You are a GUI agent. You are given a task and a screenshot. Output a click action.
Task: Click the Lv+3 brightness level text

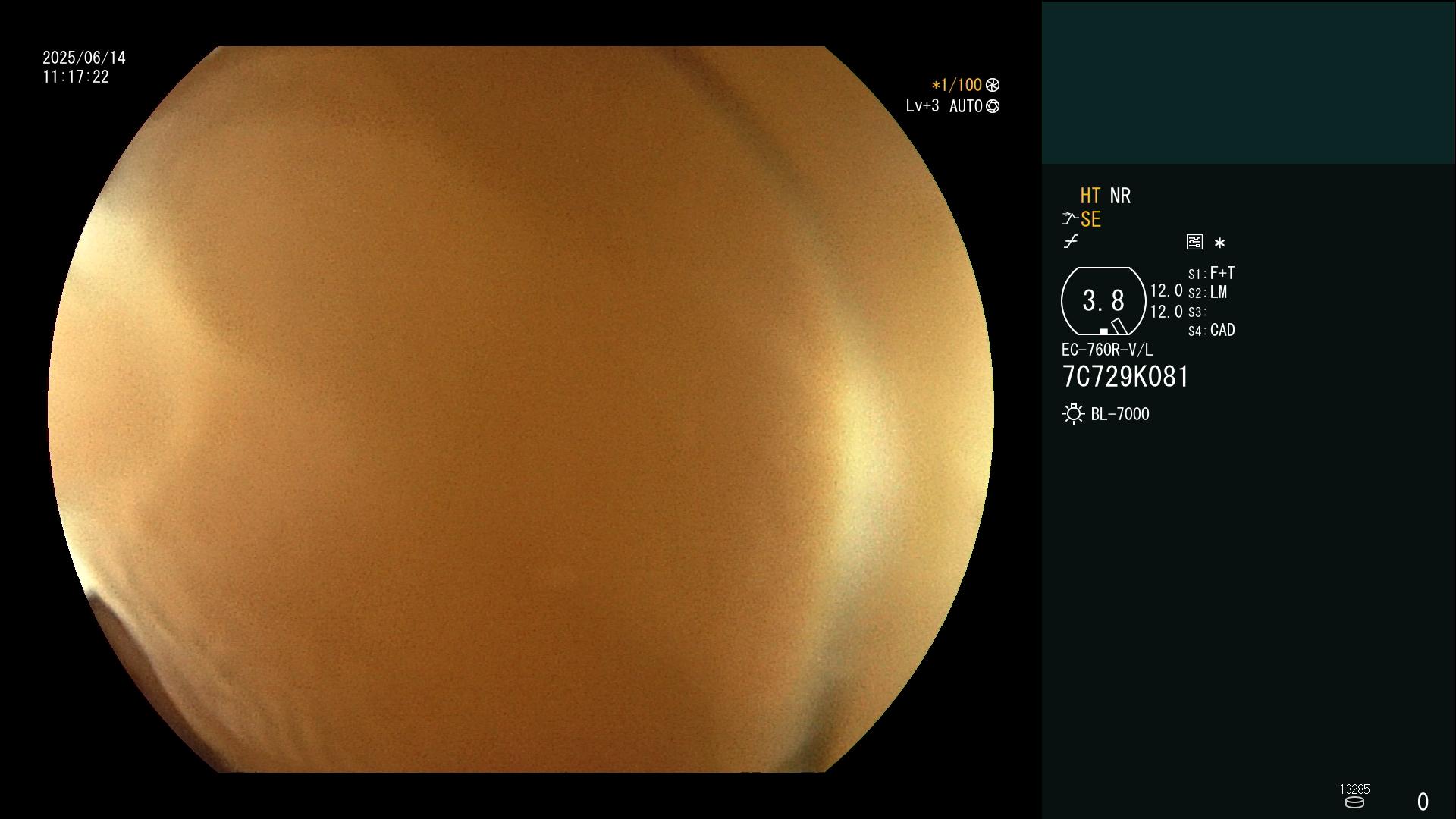tap(922, 106)
